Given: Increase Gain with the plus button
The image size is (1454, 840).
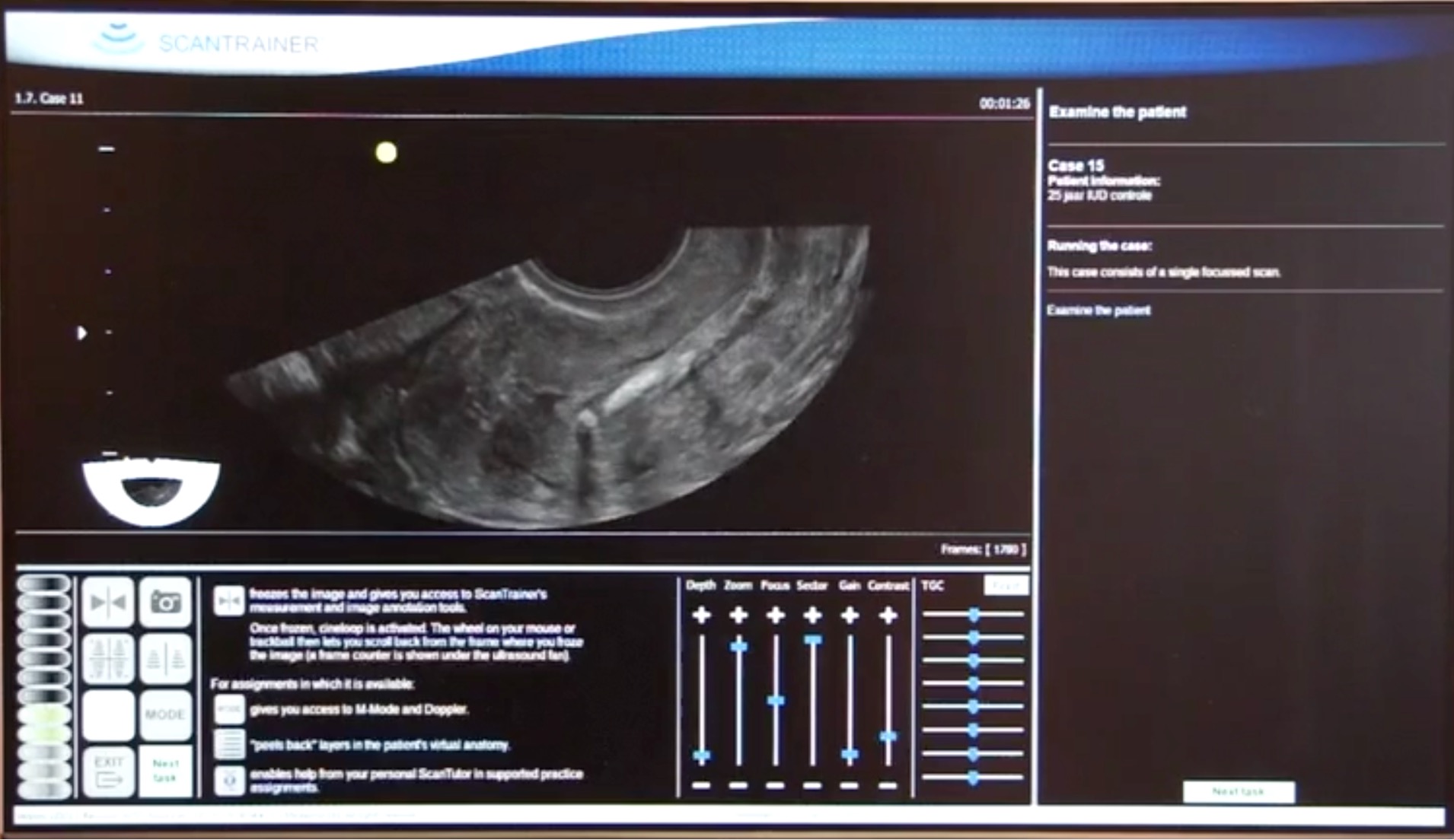Looking at the screenshot, I should 850,615.
